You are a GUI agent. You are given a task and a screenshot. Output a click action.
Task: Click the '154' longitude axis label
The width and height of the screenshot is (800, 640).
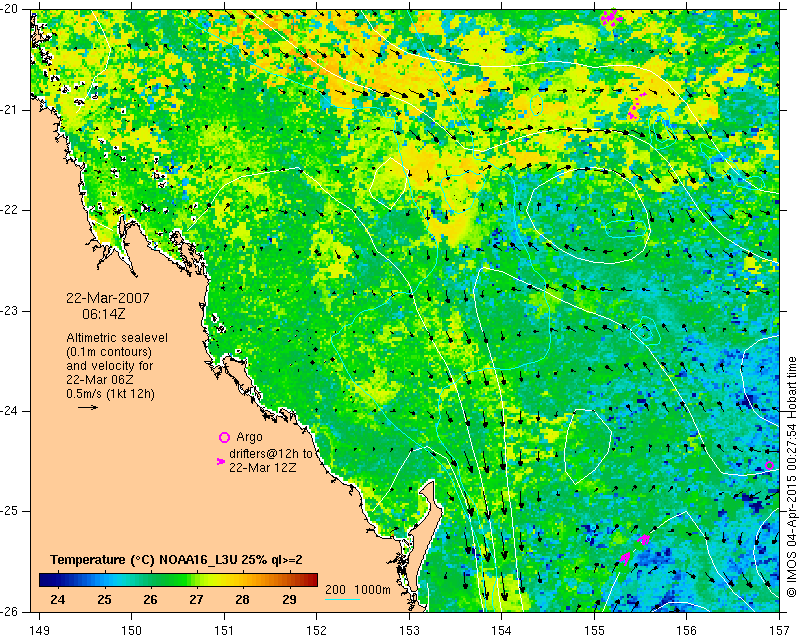pyautogui.click(x=502, y=631)
